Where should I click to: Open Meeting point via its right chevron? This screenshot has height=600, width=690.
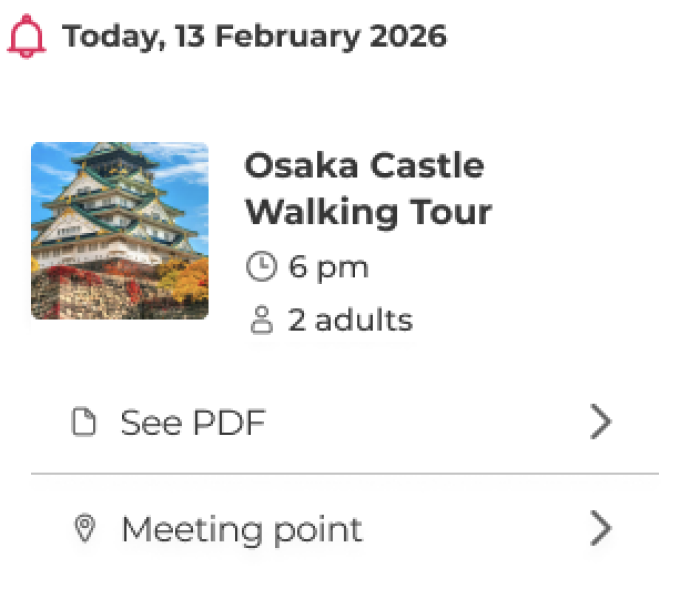(x=600, y=529)
